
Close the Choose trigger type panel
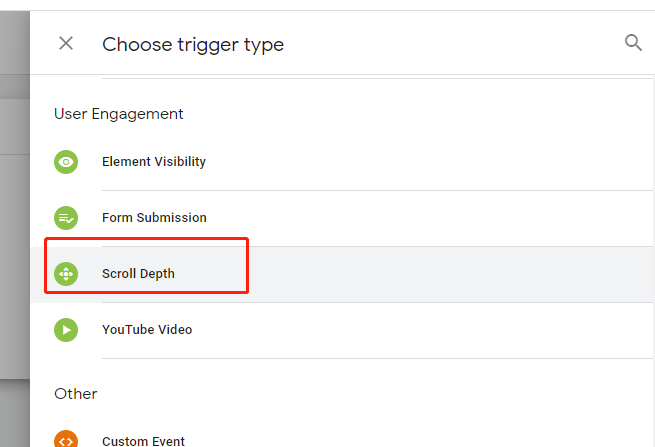66,43
